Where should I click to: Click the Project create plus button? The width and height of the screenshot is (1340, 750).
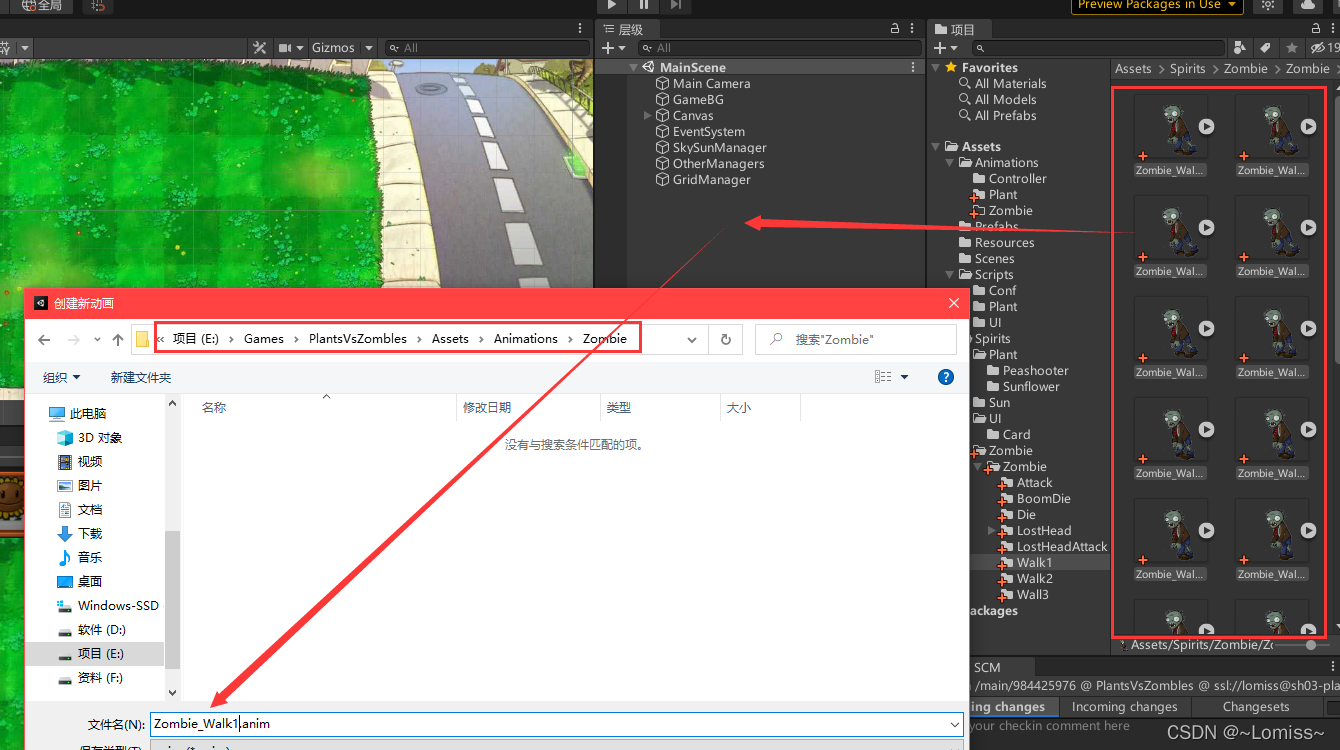point(945,48)
